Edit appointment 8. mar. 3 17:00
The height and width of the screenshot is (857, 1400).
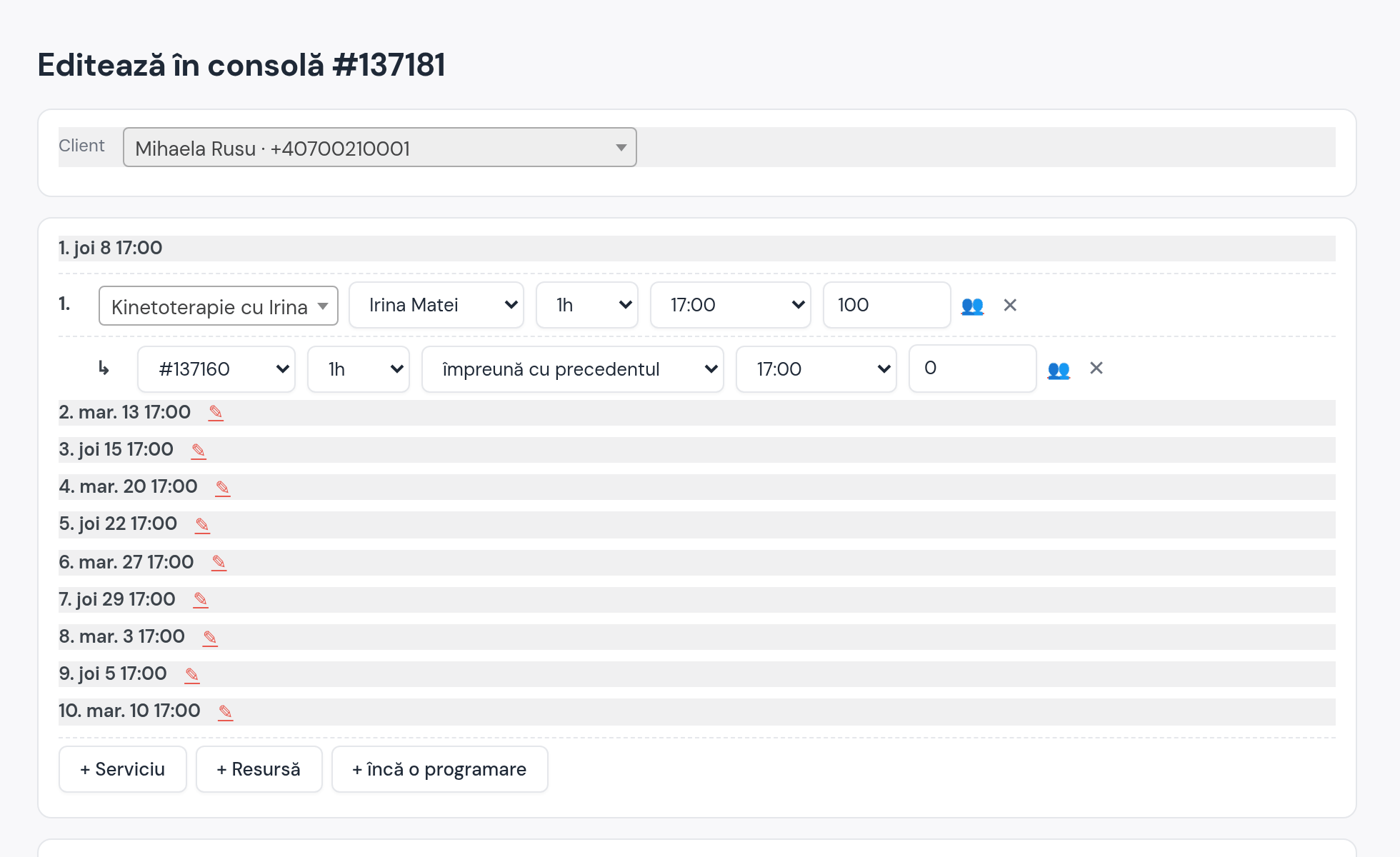210,638
